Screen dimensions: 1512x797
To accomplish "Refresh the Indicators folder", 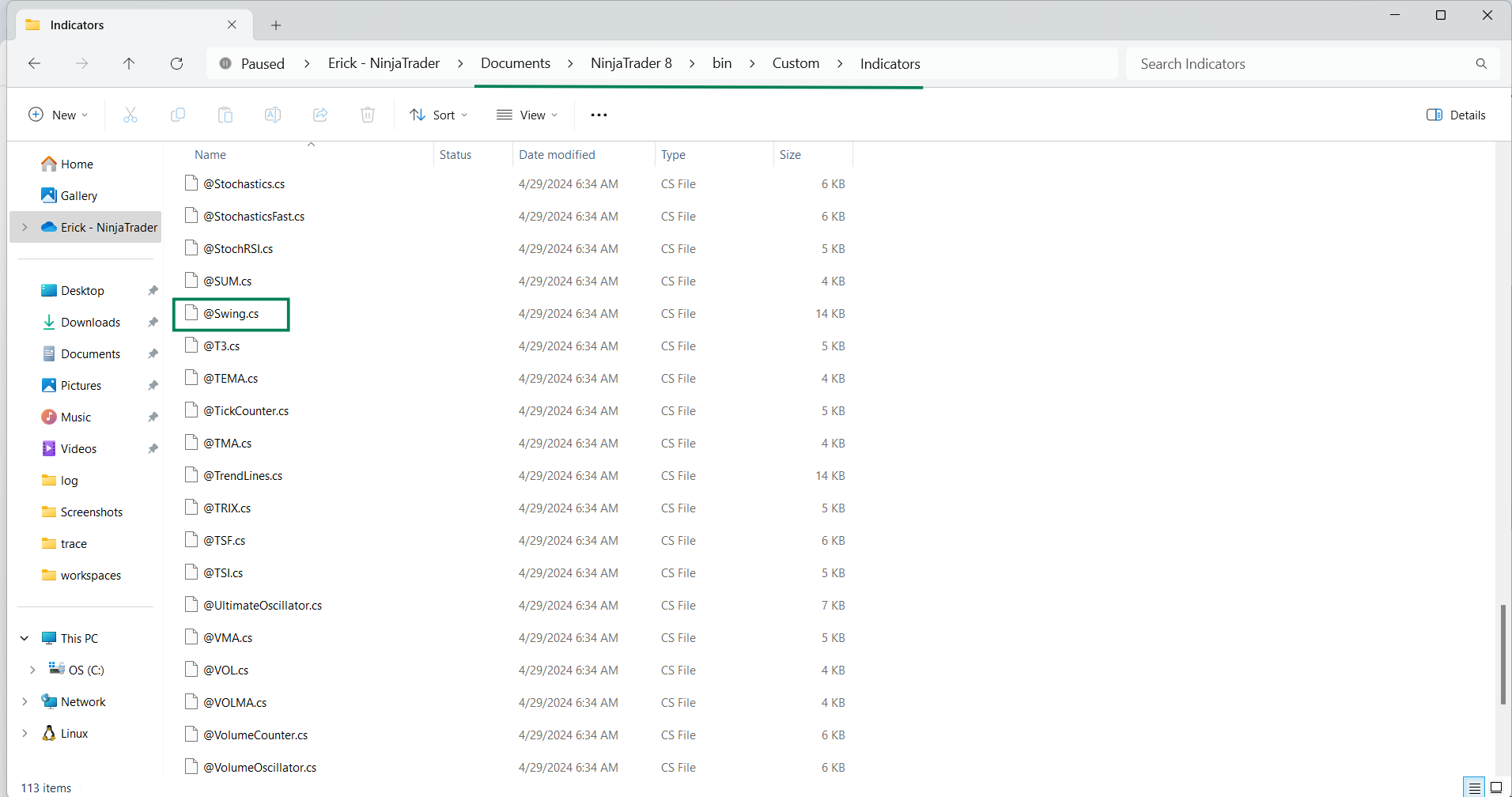I will click(176, 63).
